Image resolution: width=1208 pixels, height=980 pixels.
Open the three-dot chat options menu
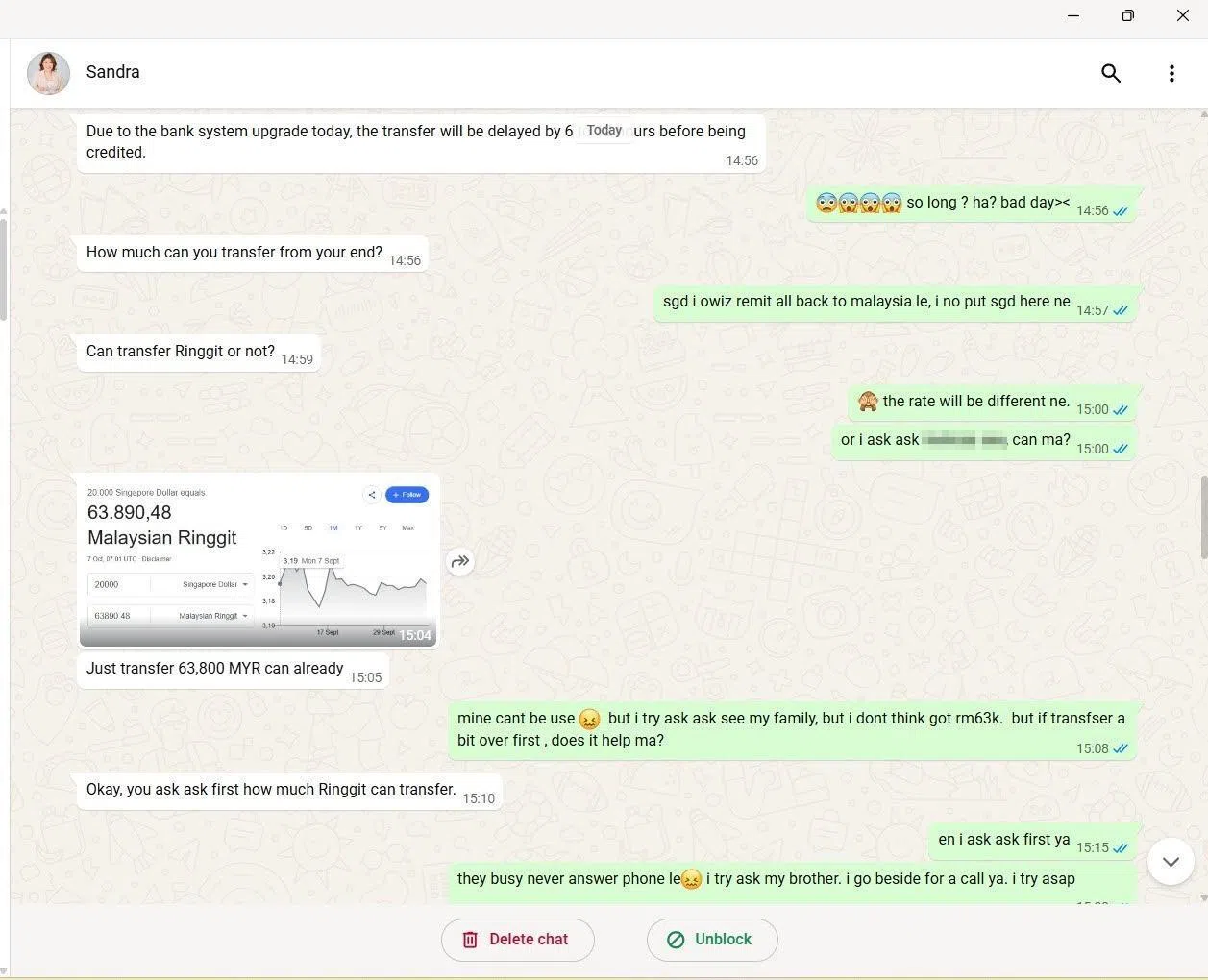[x=1171, y=73]
